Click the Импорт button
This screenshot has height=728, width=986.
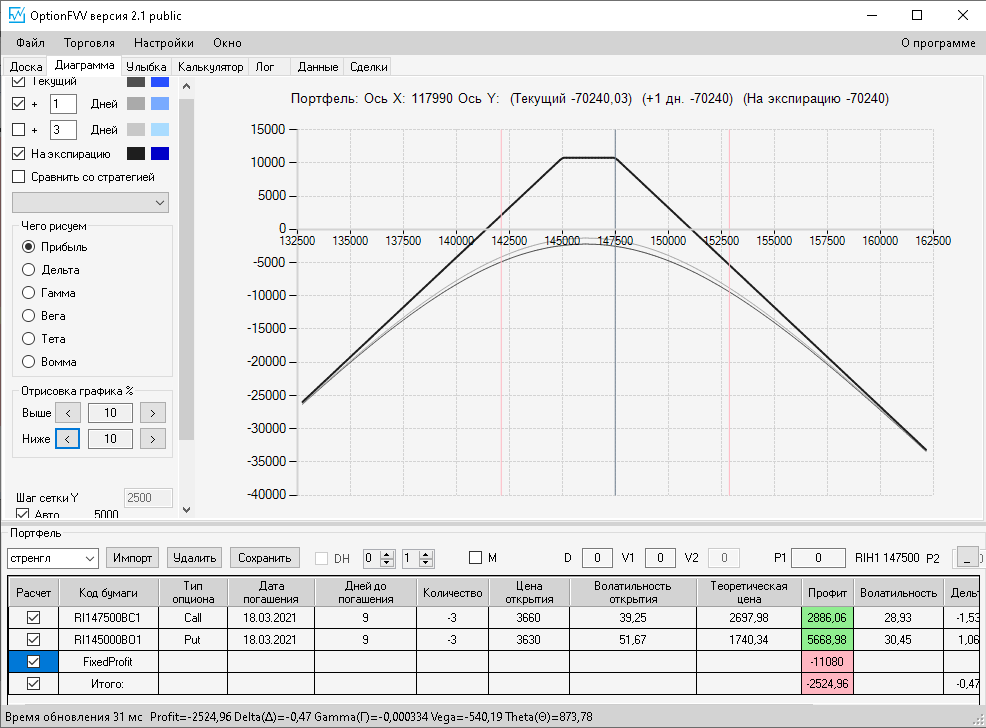133,558
